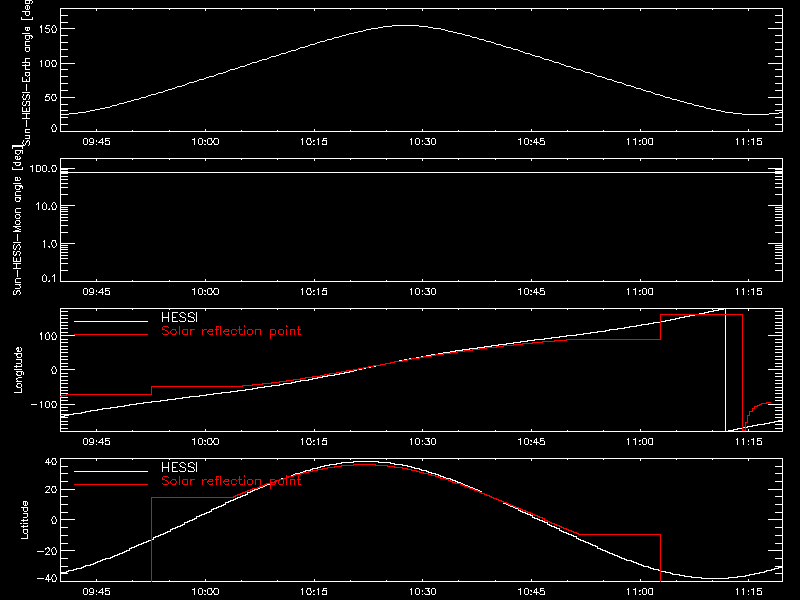Click the flat Sun-HESSI-Moon angle line
The image size is (800, 600).
pyautogui.click(x=421, y=172)
